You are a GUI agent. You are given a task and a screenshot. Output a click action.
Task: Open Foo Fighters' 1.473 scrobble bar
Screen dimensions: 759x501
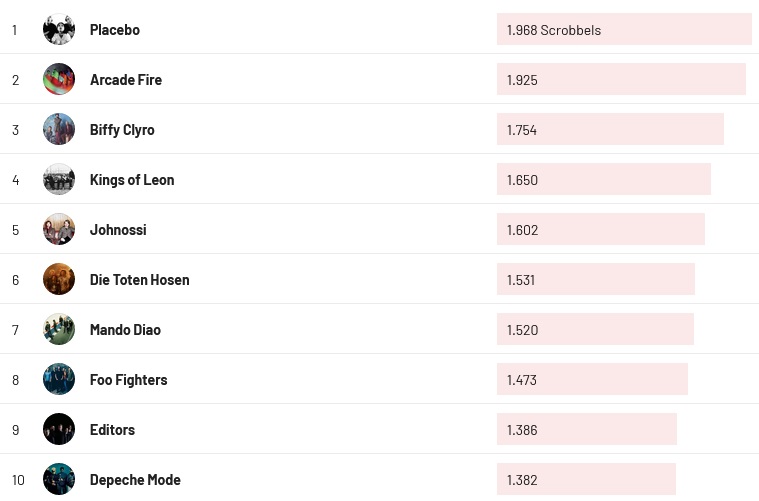(592, 380)
